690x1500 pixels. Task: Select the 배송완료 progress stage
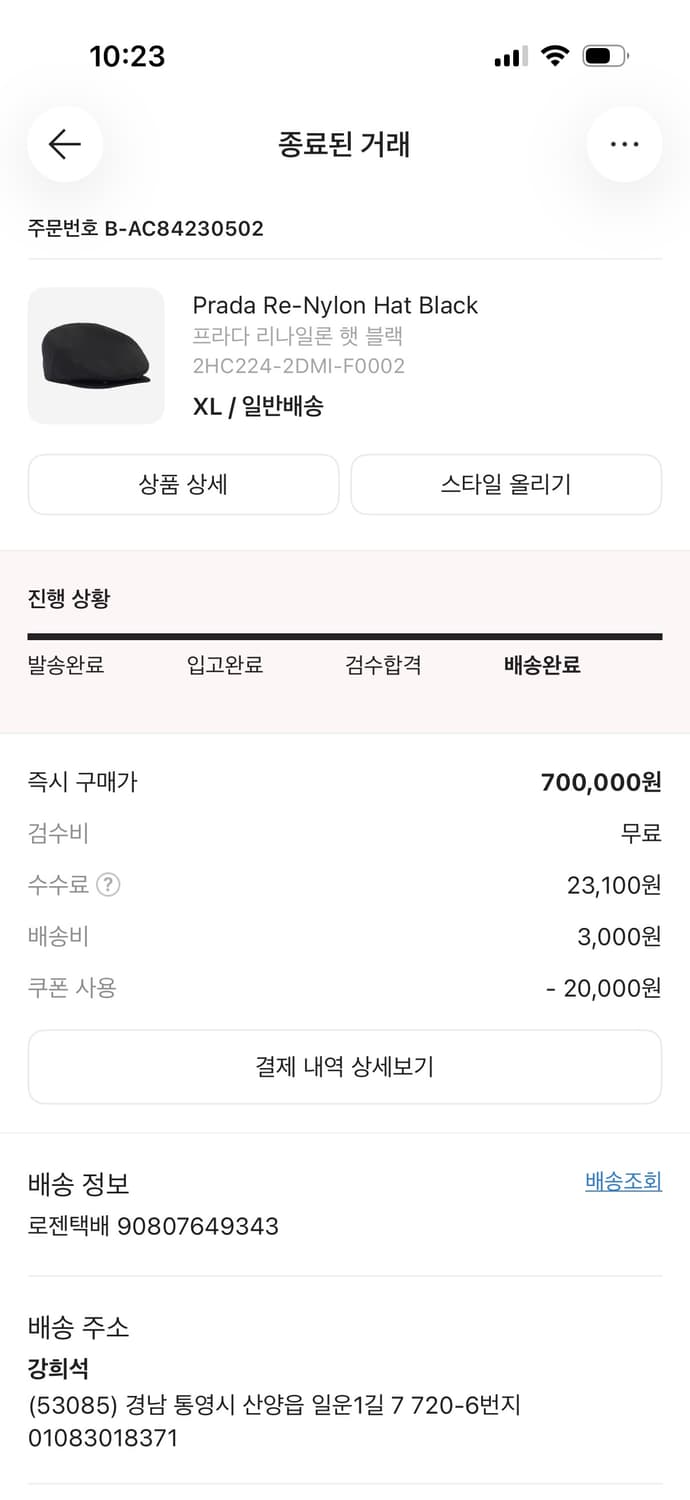click(540, 665)
